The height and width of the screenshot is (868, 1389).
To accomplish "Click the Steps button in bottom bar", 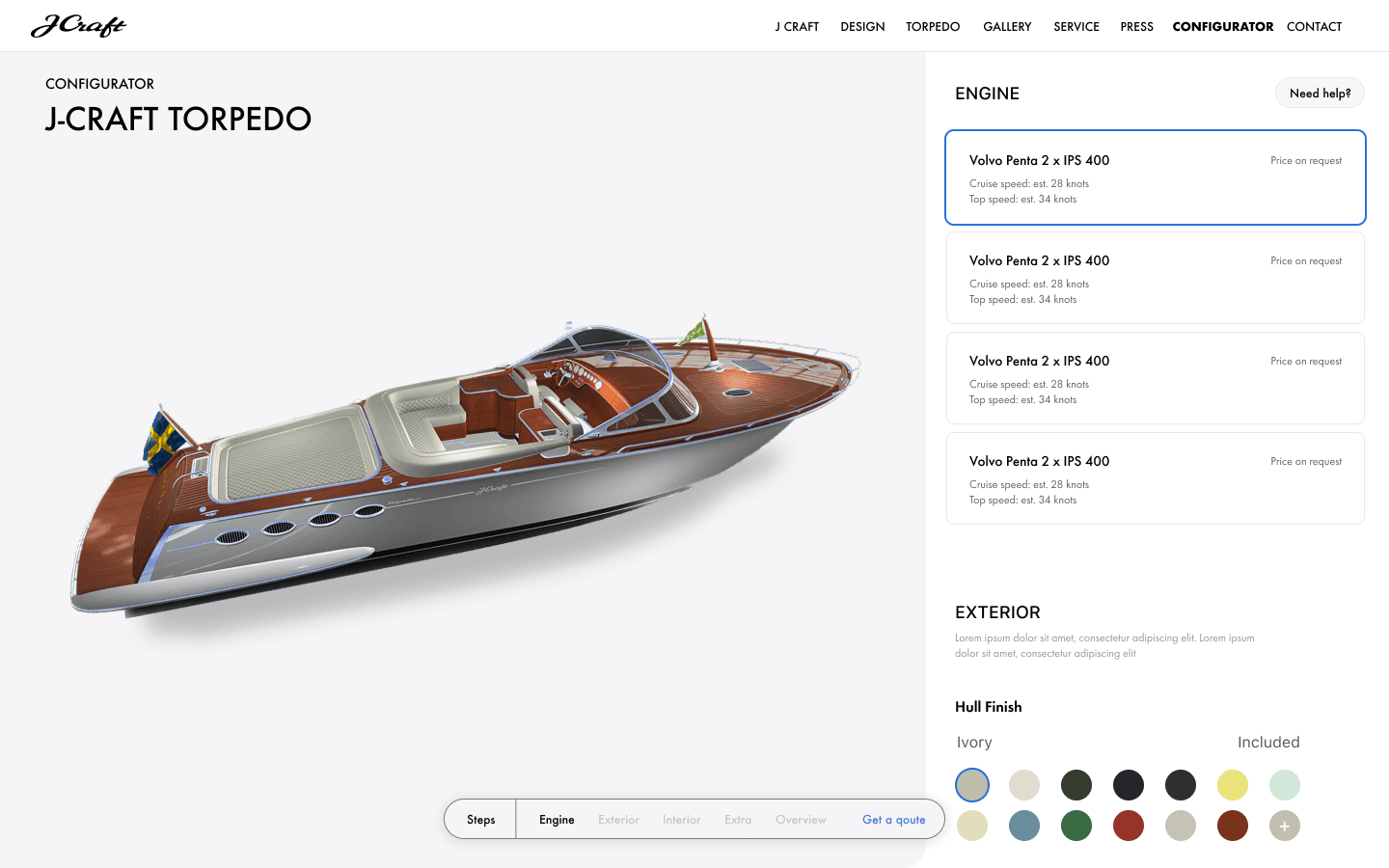I will pos(480,820).
